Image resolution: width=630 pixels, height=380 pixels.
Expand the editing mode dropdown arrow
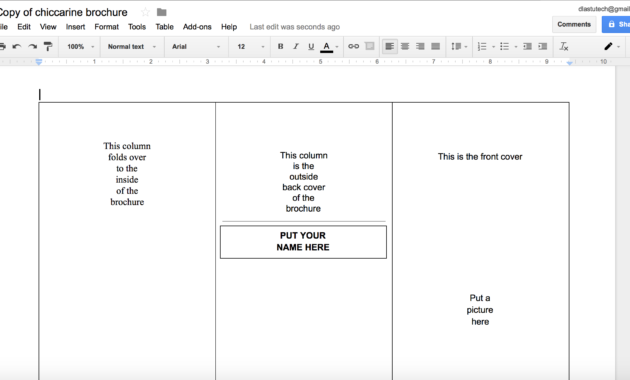(619, 47)
